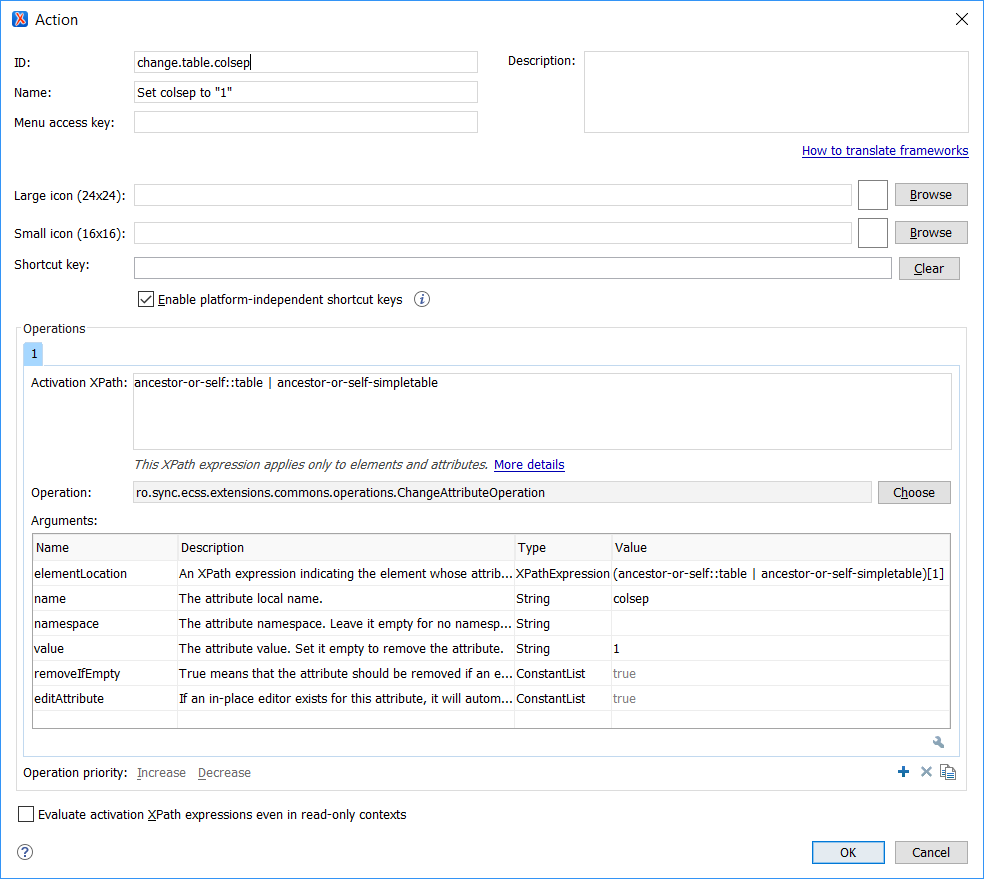The height and width of the screenshot is (879, 984).
Task: Open the removeIfEmpty value list
Action: (x=780, y=674)
